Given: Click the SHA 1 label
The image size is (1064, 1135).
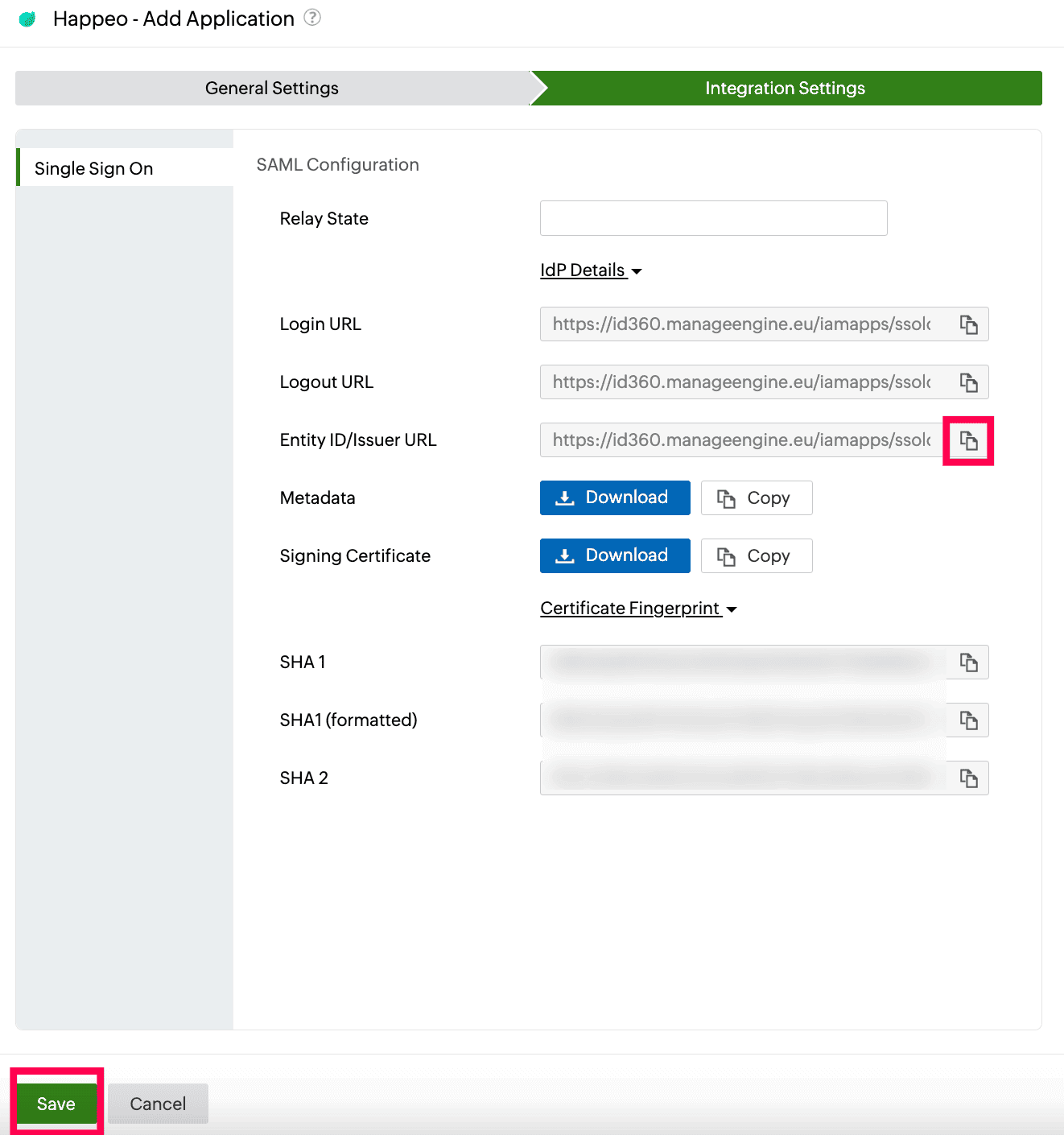Looking at the screenshot, I should point(303,662).
